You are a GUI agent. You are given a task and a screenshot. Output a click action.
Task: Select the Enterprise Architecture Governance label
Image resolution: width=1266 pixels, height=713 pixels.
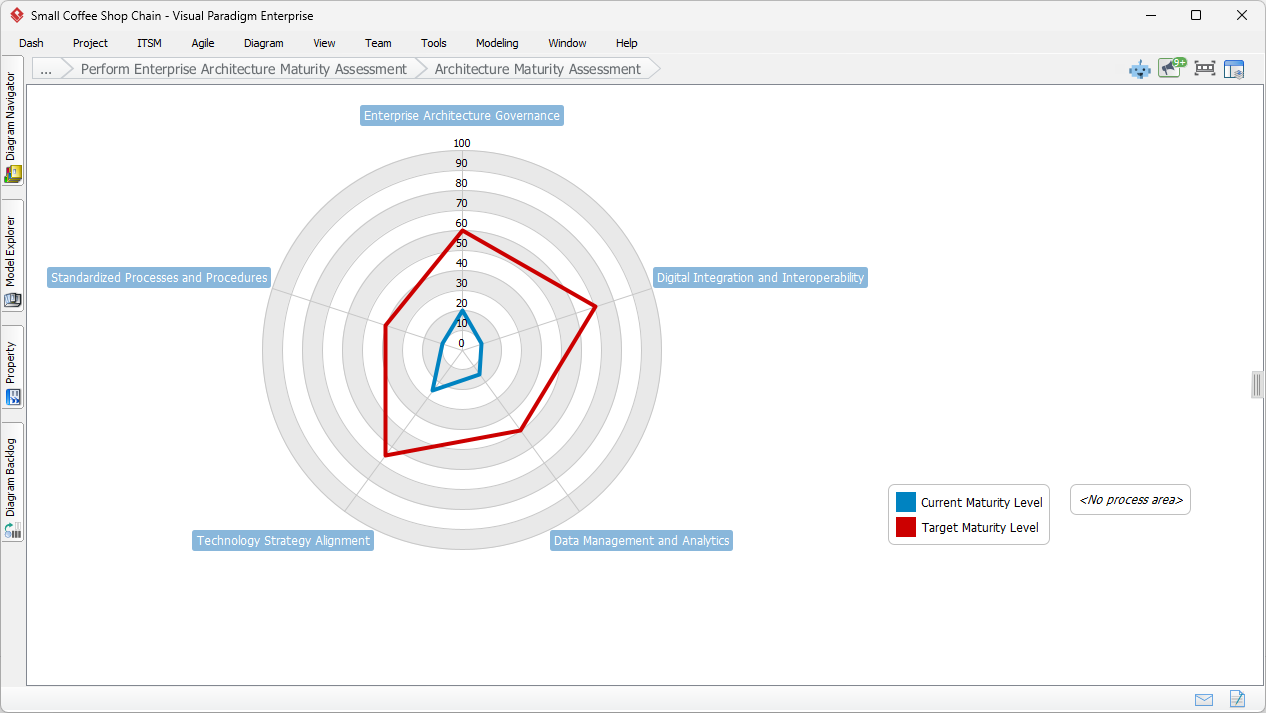click(461, 115)
